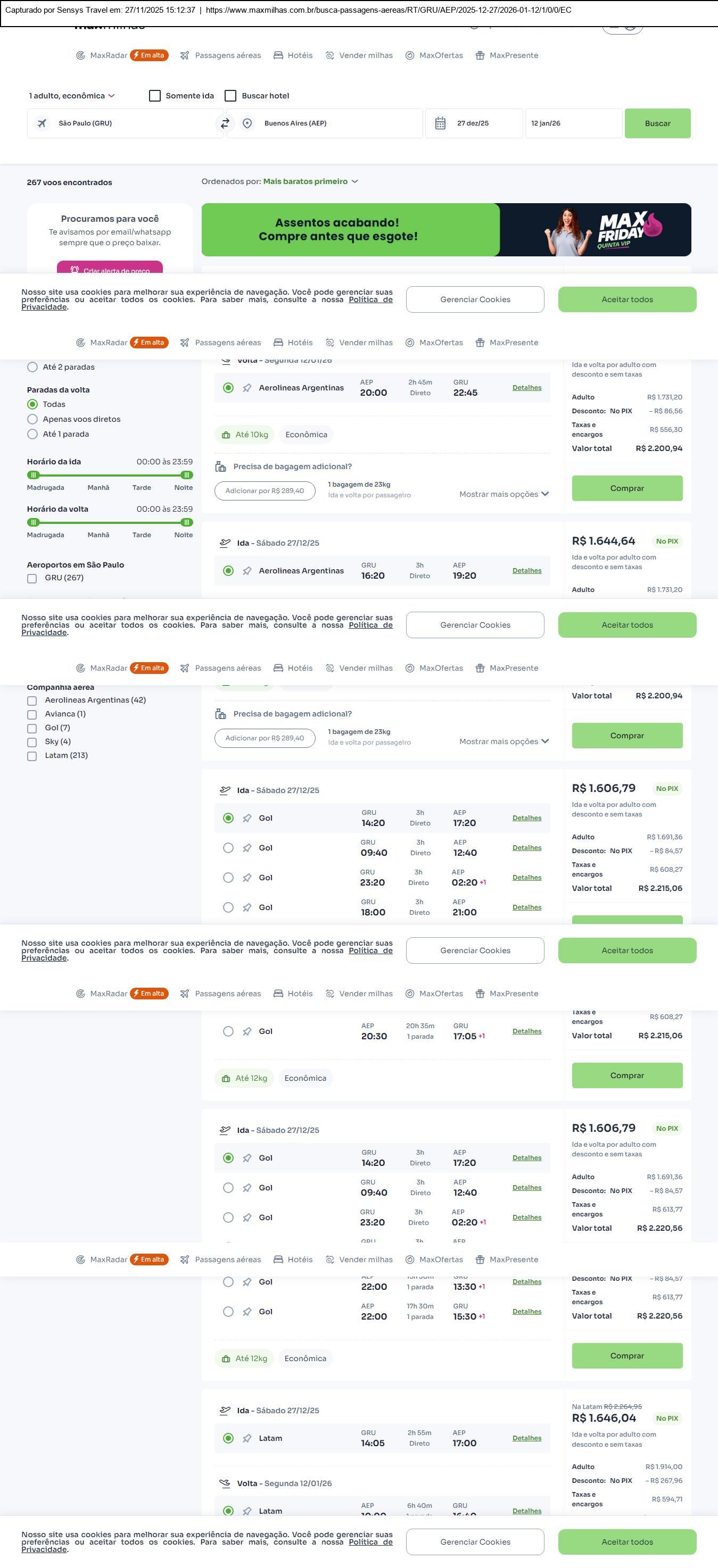Click the luggage icon on Até 10kg tag
The height and width of the screenshot is (1568, 718).
(226, 435)
